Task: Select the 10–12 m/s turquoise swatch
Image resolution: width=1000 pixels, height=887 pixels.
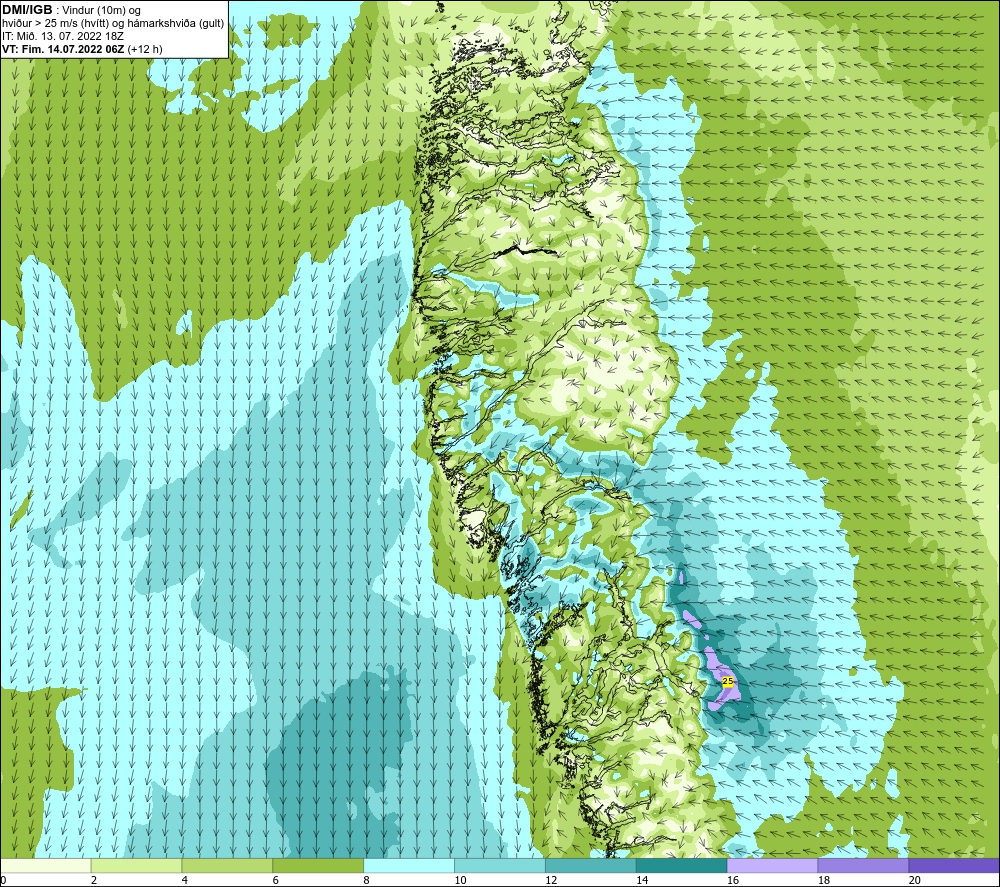Action: [x=500, y=865]
